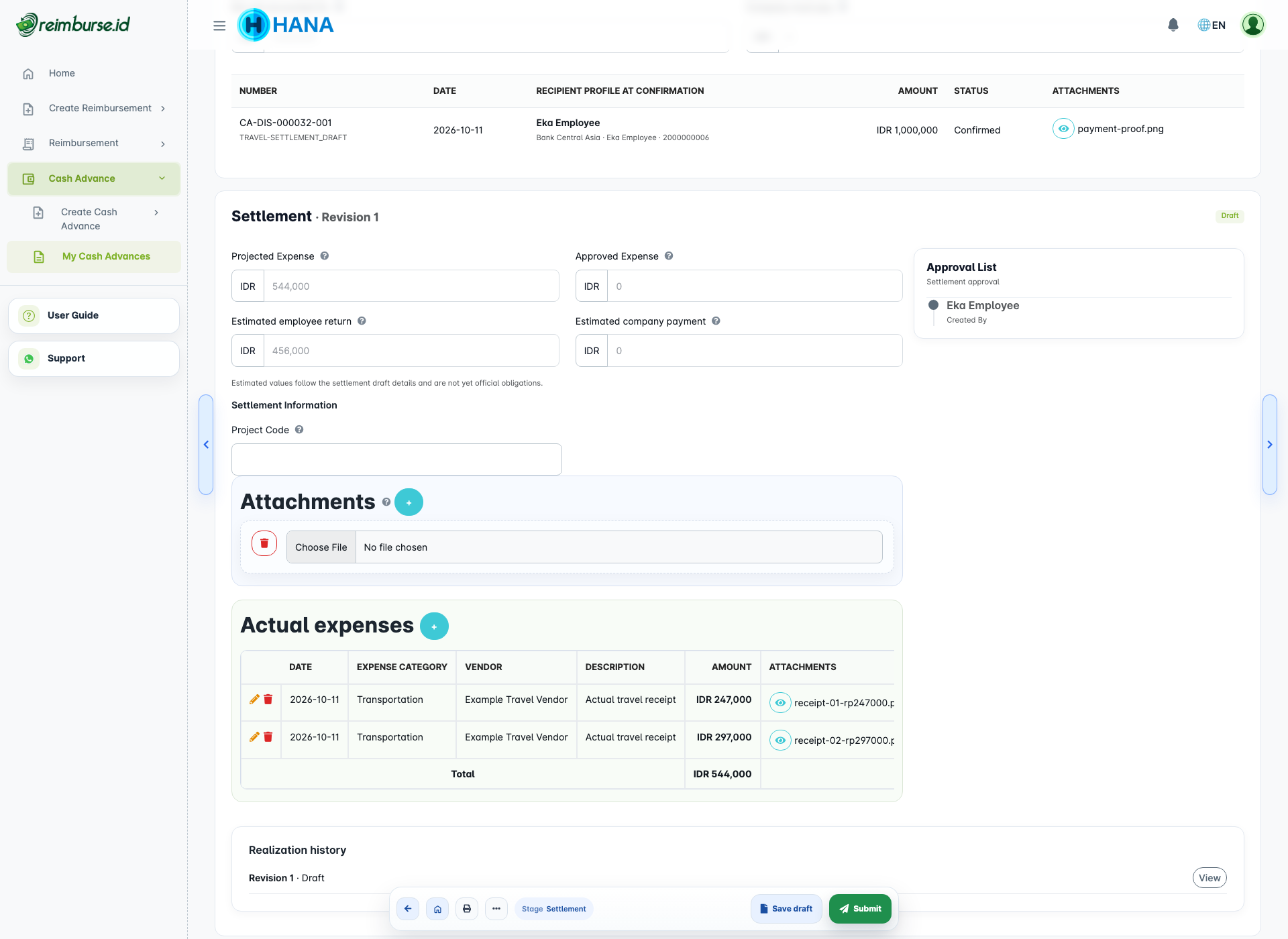This screenshot has height=939, width=1288.
Task: Preview payment-proof.png with eye icon
Action: click(1063, 129)
